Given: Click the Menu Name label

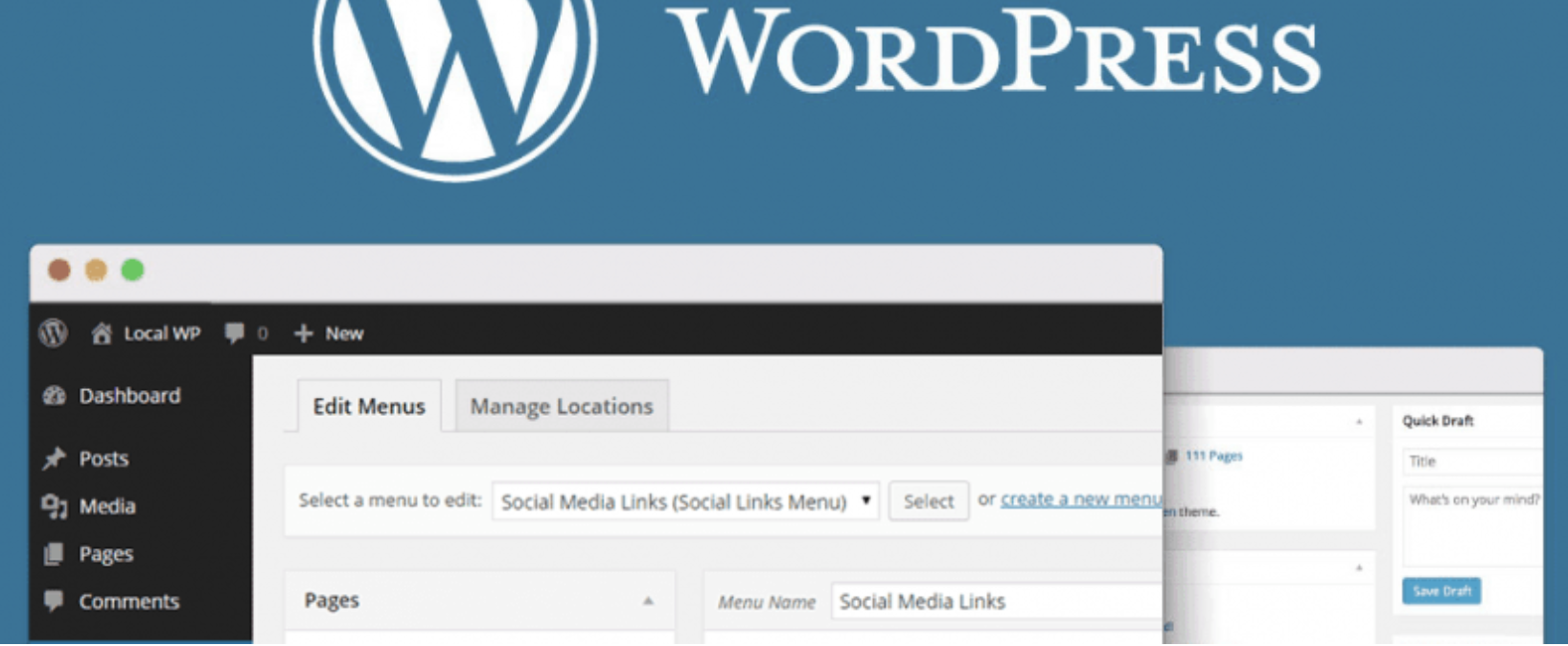Looking at the screenshot, I should coord(767,602).
